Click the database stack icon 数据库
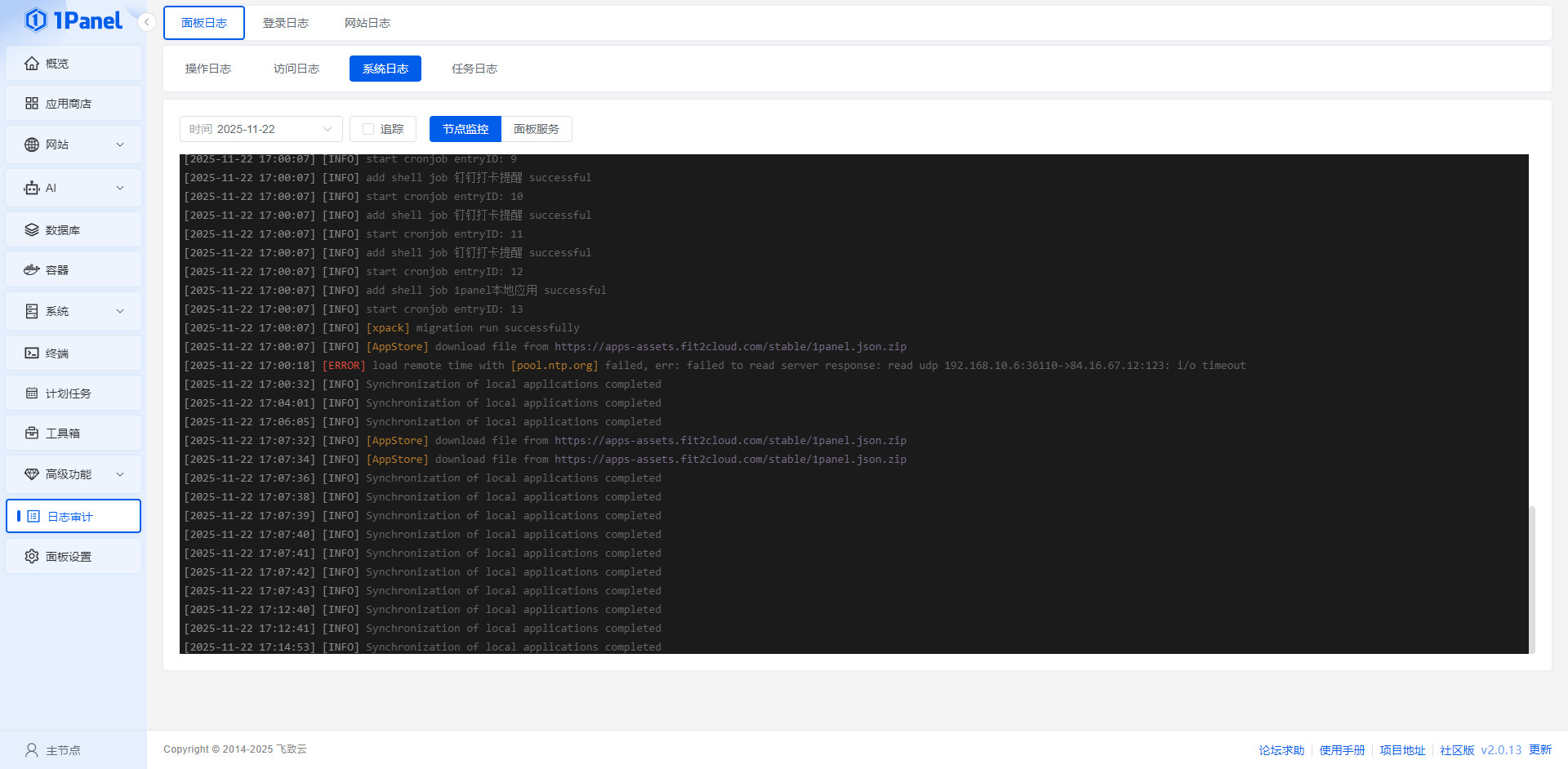This screenshot has height=769, width=1568. (x=32, y=230)
